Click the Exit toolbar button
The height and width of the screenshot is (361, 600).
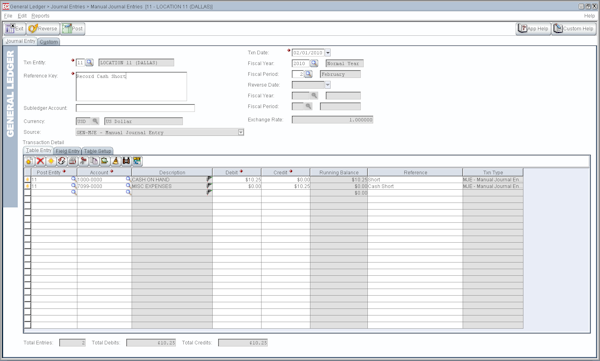(15, 29)
